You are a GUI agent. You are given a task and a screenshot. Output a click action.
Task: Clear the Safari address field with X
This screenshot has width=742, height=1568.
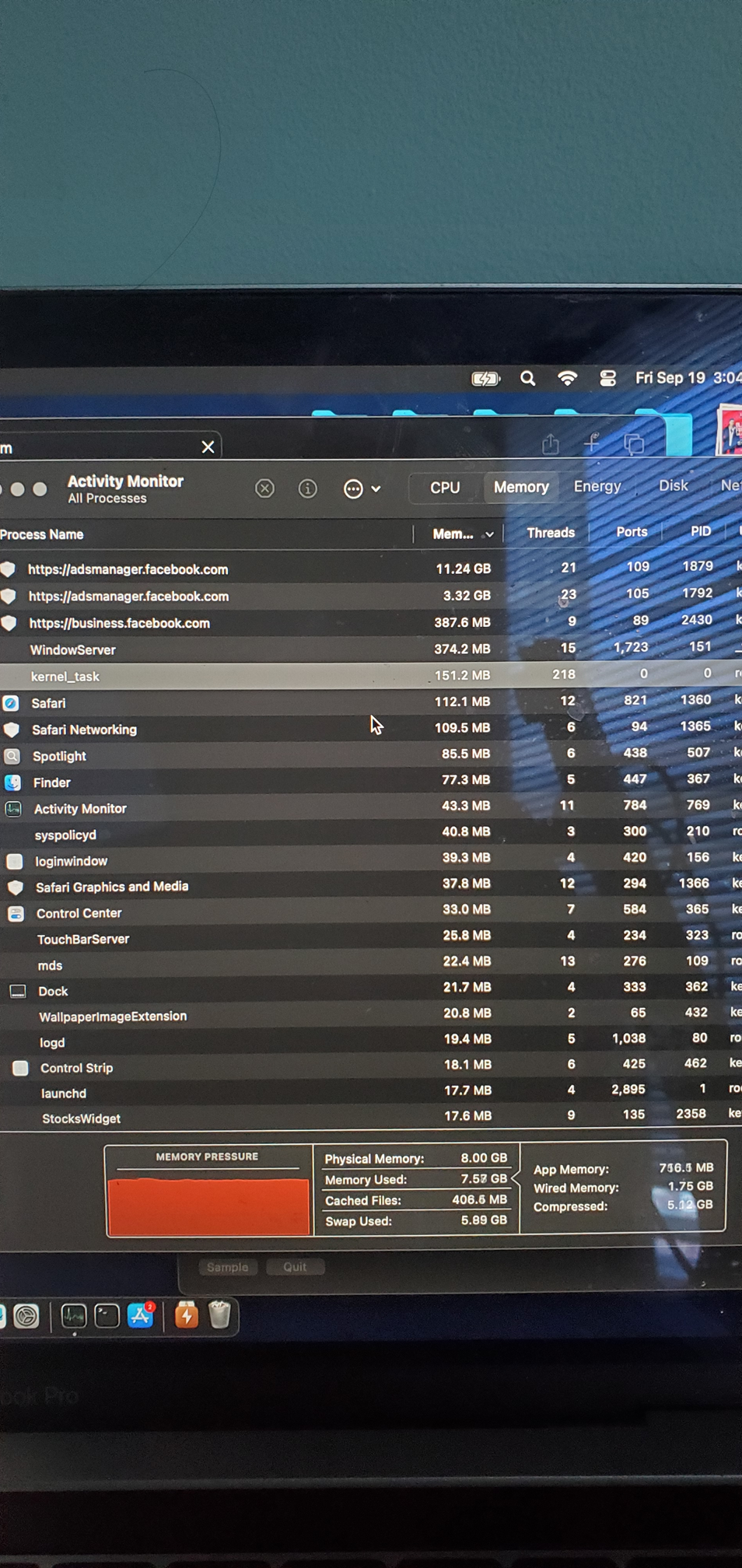click(x=208, y=447)
